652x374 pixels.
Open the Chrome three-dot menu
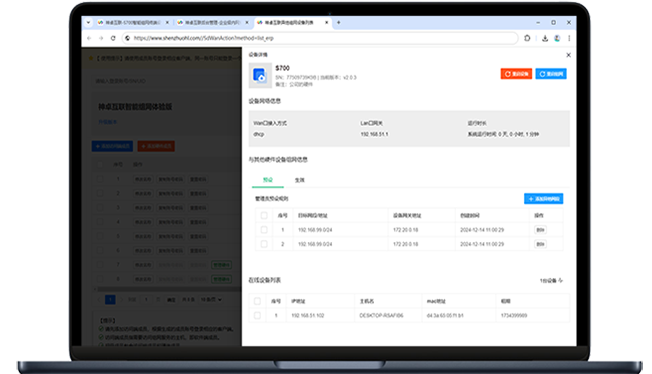tap(569, 38)
